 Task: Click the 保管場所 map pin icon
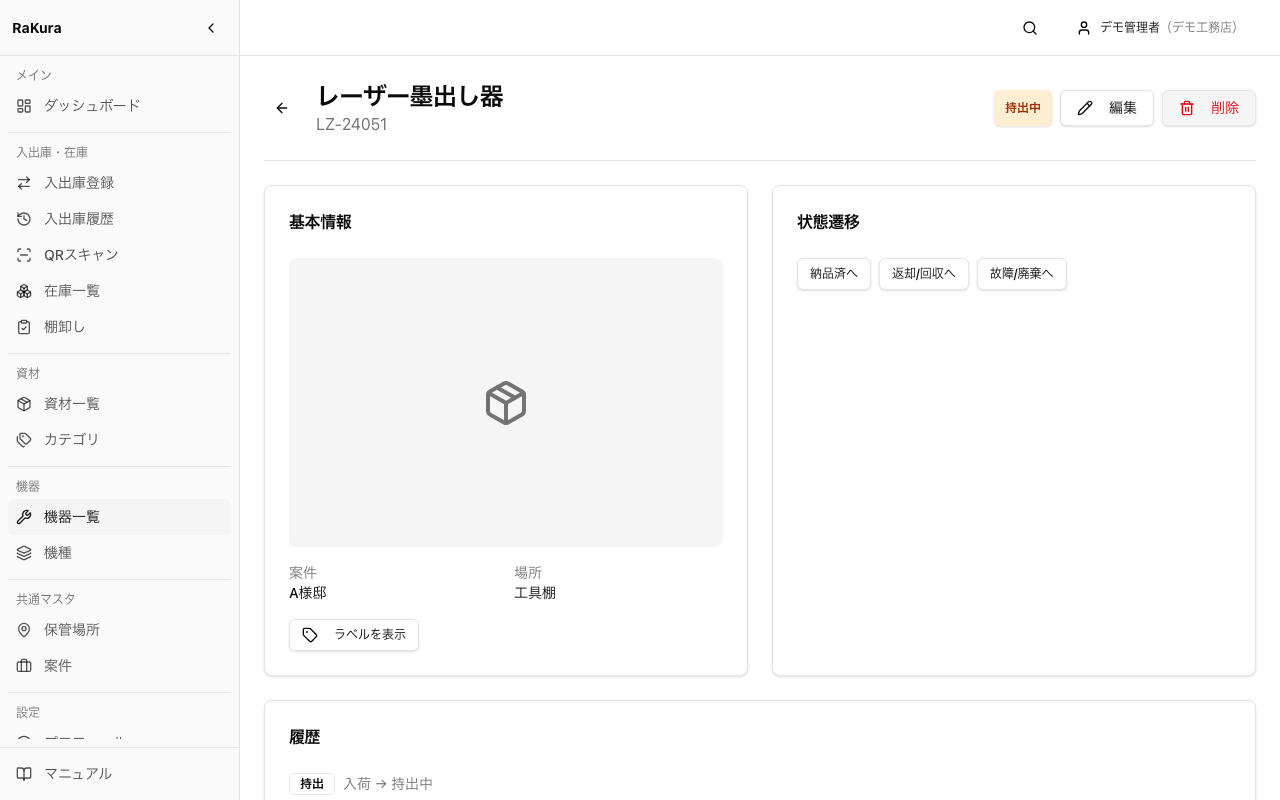[24, 630]
